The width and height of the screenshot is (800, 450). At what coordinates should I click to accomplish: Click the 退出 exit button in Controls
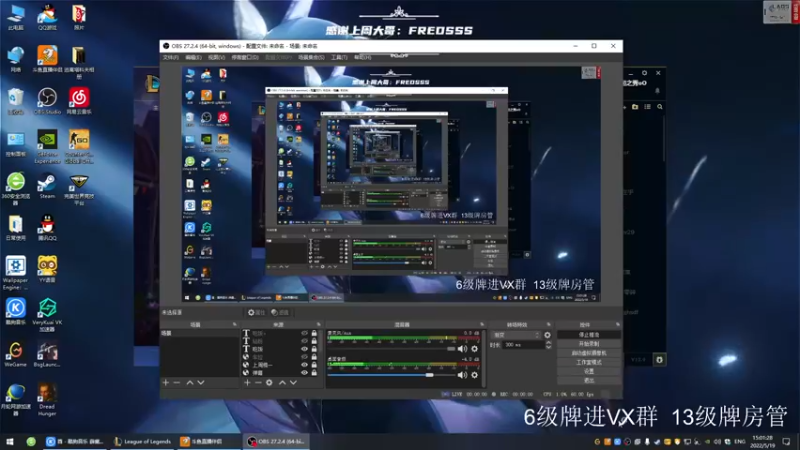589,381
